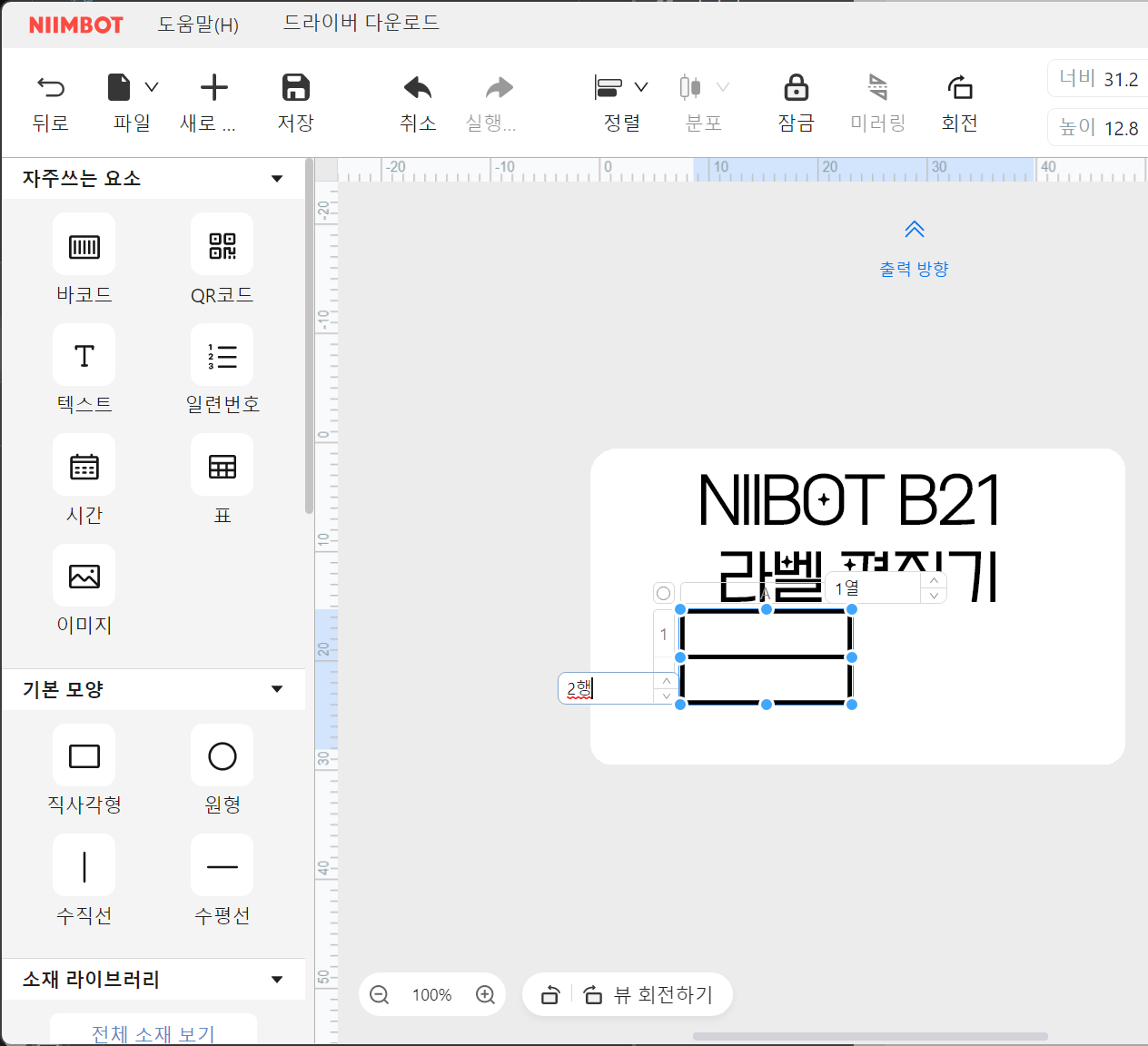Select whole table via corner circle handle
The width and height of the screenshot is (1148, 1046).
pyautogui.click(x=664, y=593)
